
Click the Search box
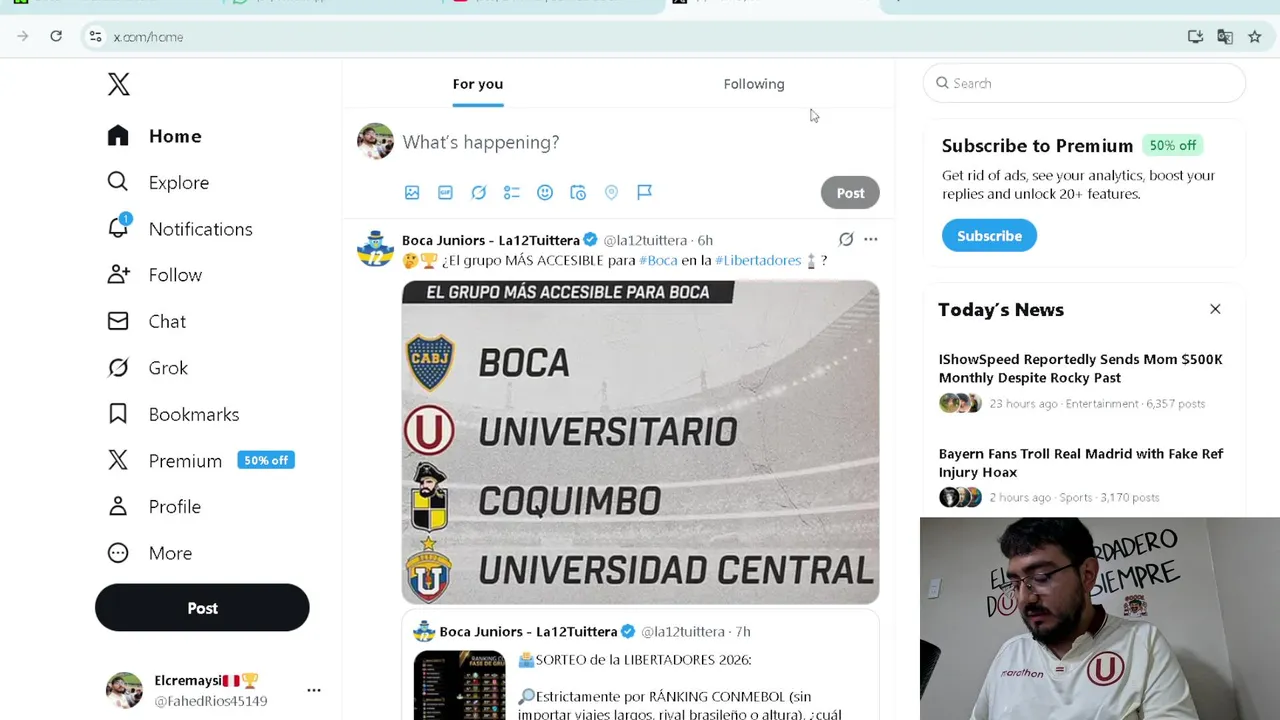(1084, 83)
